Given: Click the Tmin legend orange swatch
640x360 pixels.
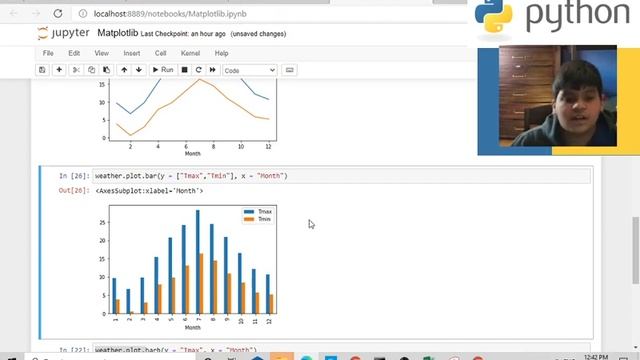Looking at the screenshot, I should pyautogui.click(x=249, y=219).
